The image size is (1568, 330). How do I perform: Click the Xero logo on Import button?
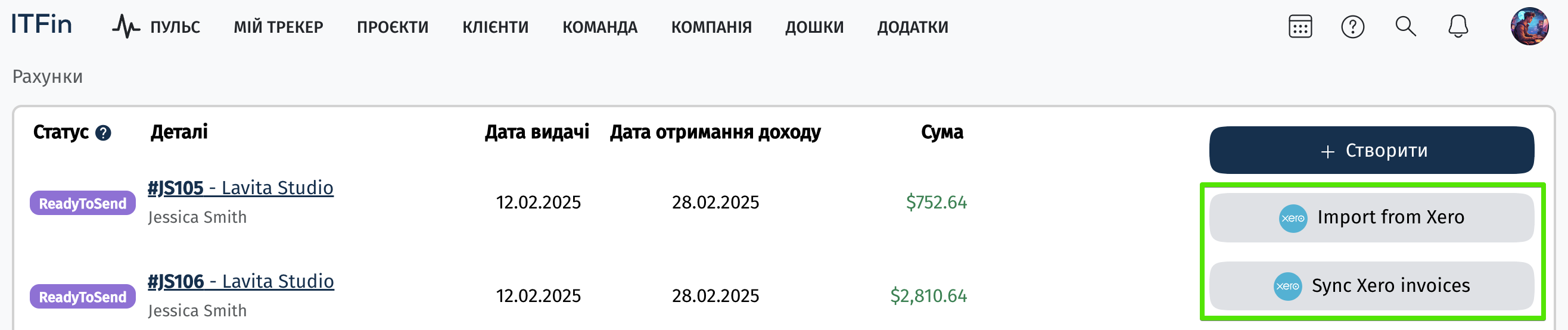point(1293,218)
